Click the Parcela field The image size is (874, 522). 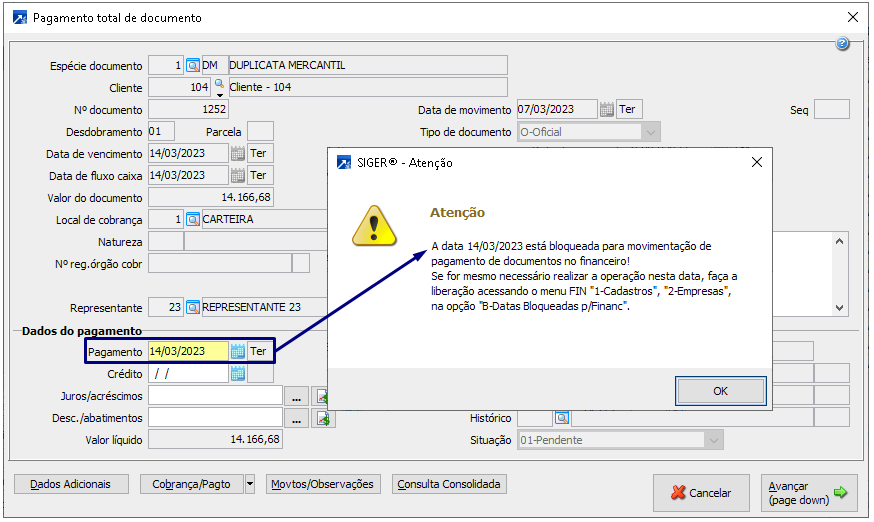point(260,132)
